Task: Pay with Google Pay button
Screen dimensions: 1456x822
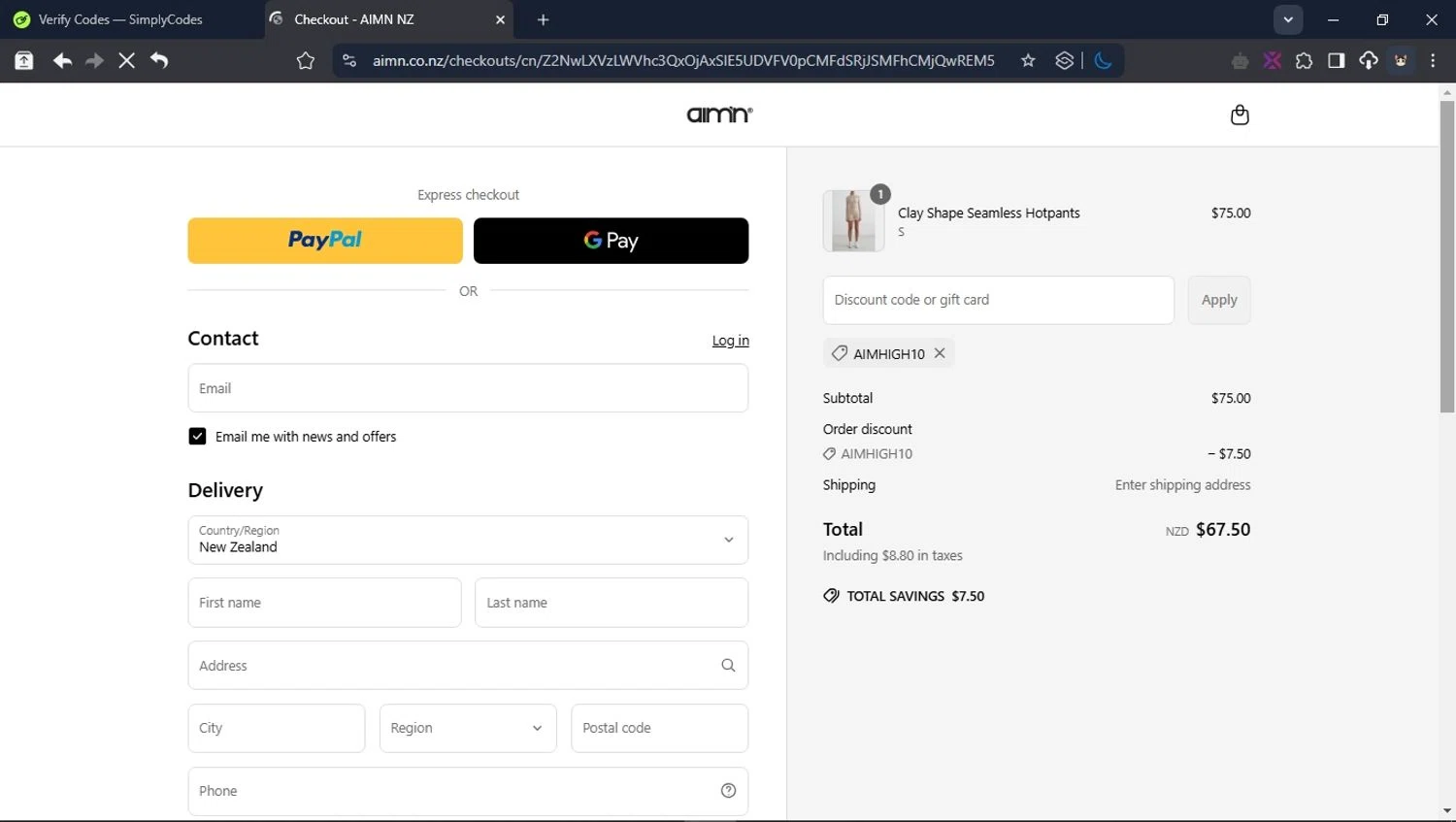Action: pyautogui.click(x=611, y=241)
